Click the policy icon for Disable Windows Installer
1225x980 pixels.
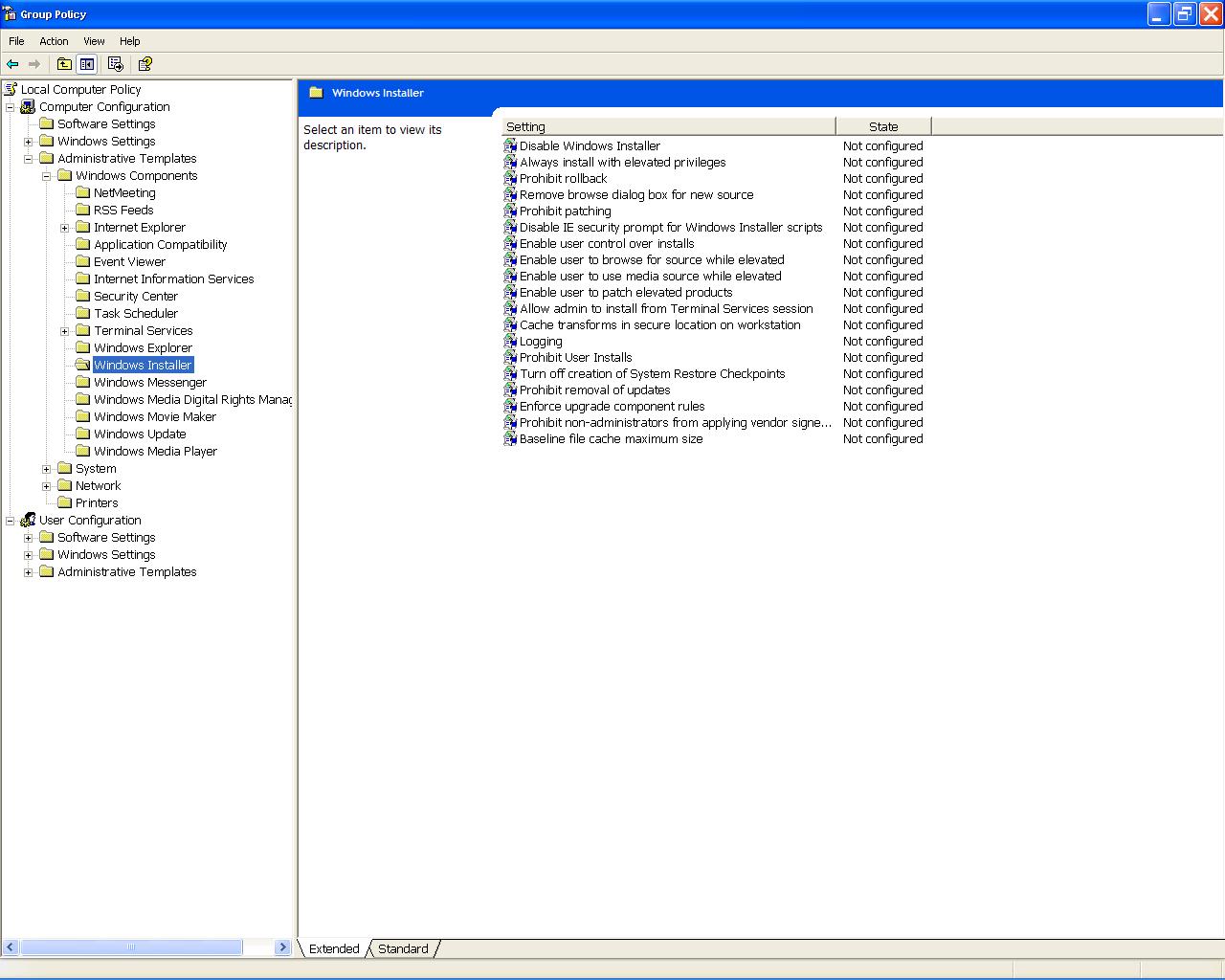pyautogui.click(x=510, y=145)
